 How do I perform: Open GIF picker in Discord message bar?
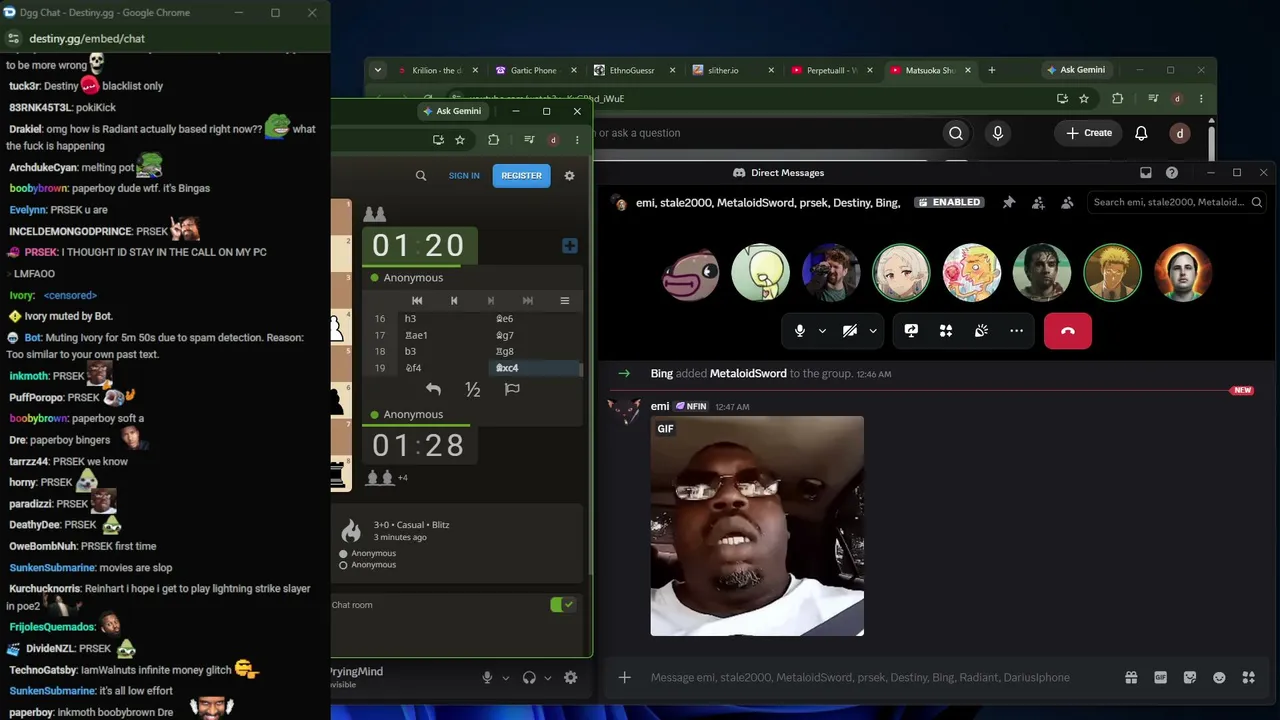pos(1160,677)
